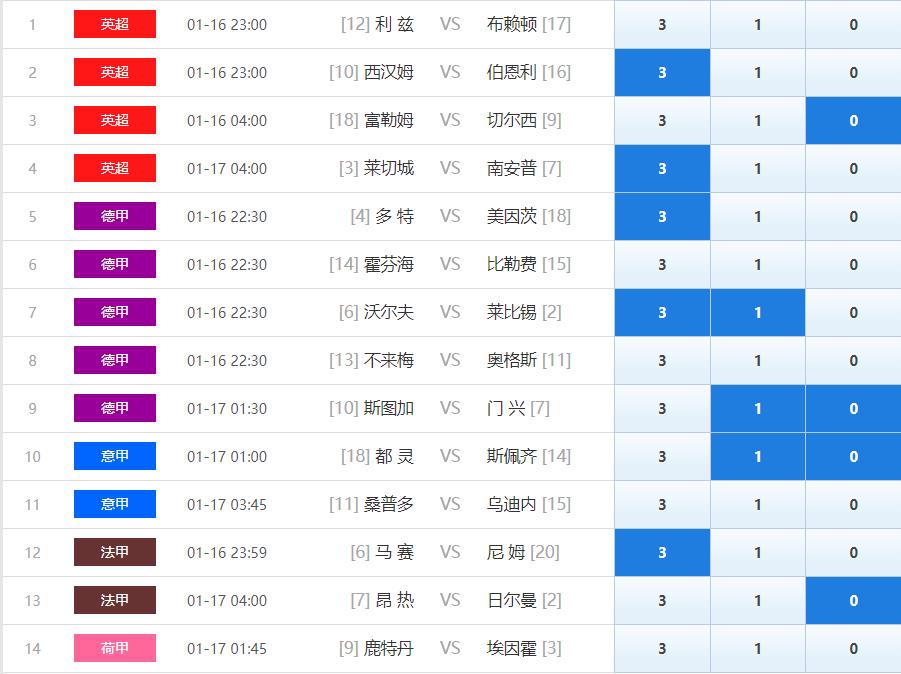Deselect 0 for 都灵 vs 斯佩齐

click(x=853, y=456)
